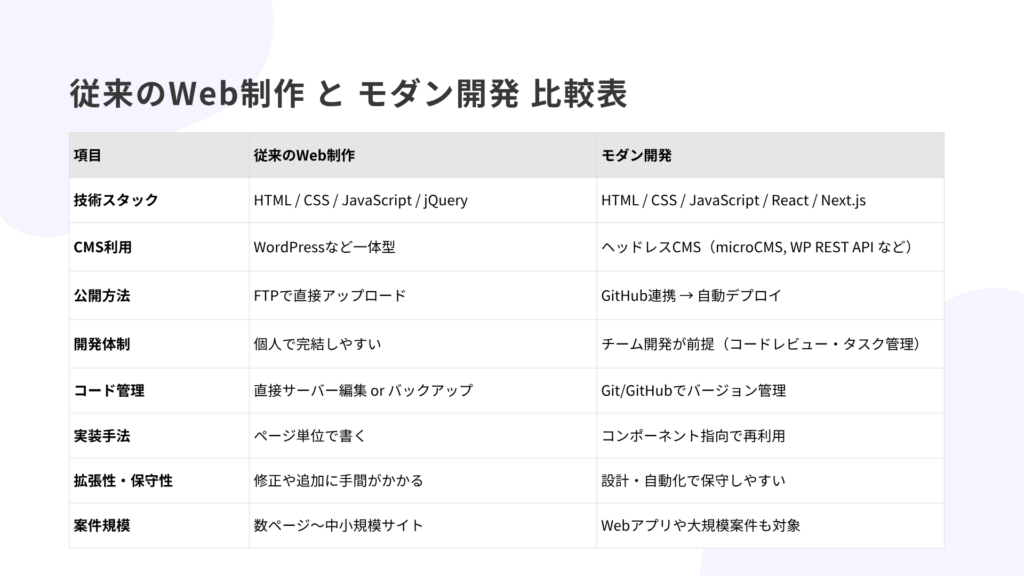Click the WordPressなど一体型 cell
This screenshot has width=1024, height=576.
[x=324, y=247]
